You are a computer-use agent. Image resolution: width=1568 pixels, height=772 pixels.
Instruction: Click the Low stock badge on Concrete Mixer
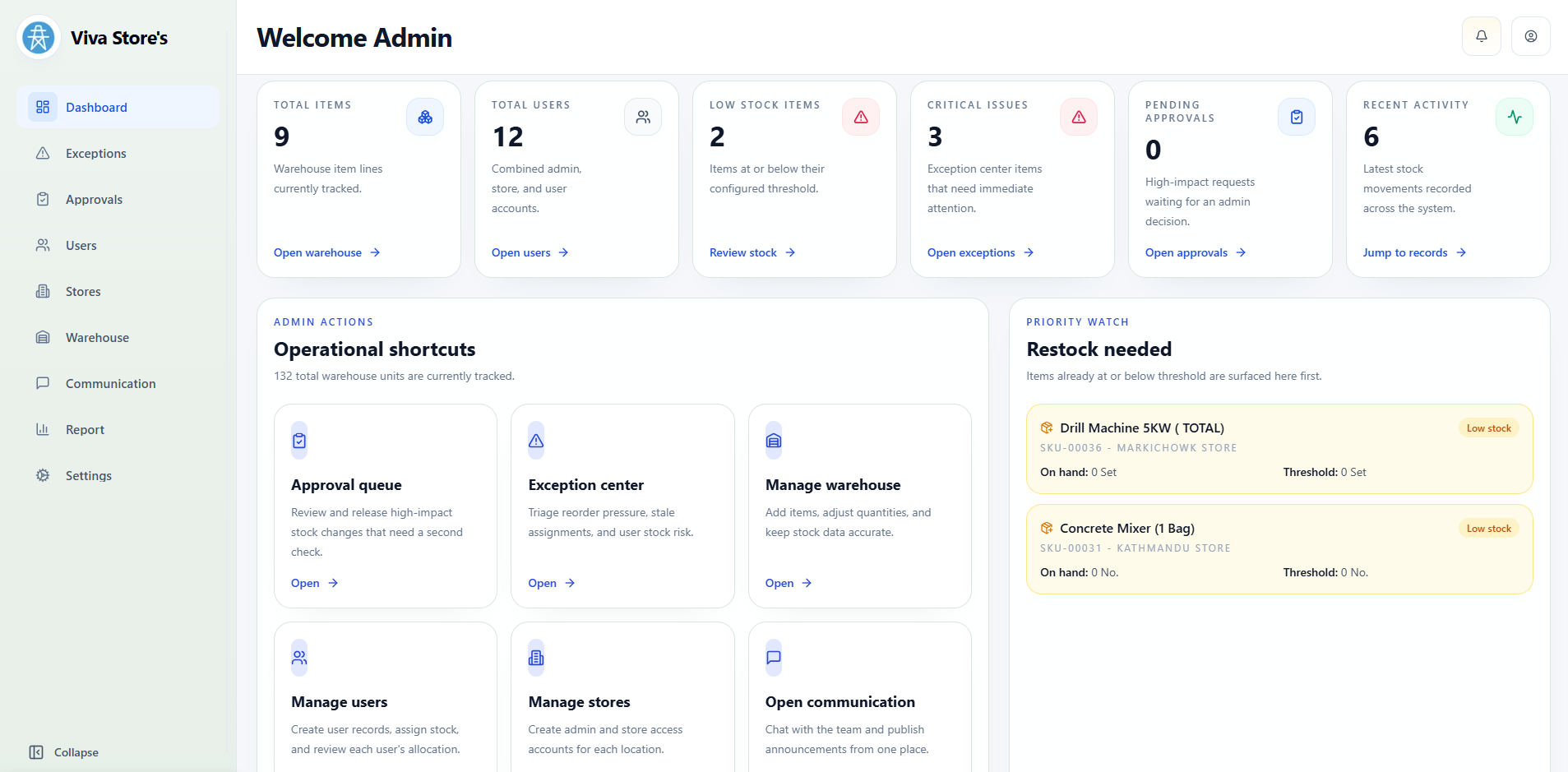[x=1488, y=529]
